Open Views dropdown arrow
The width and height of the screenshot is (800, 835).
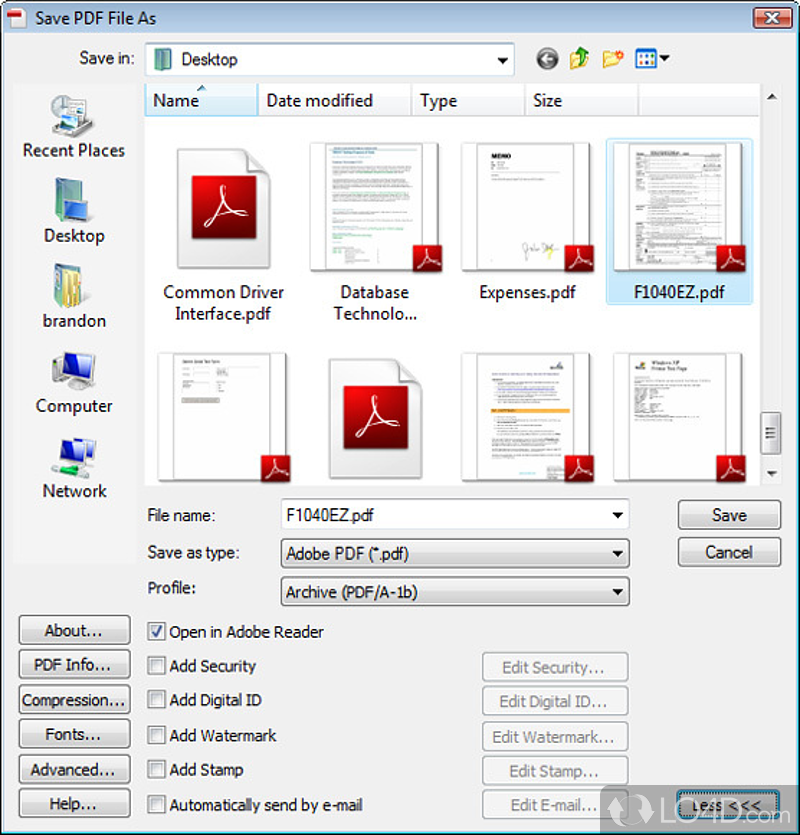click(x=664, y=58)
